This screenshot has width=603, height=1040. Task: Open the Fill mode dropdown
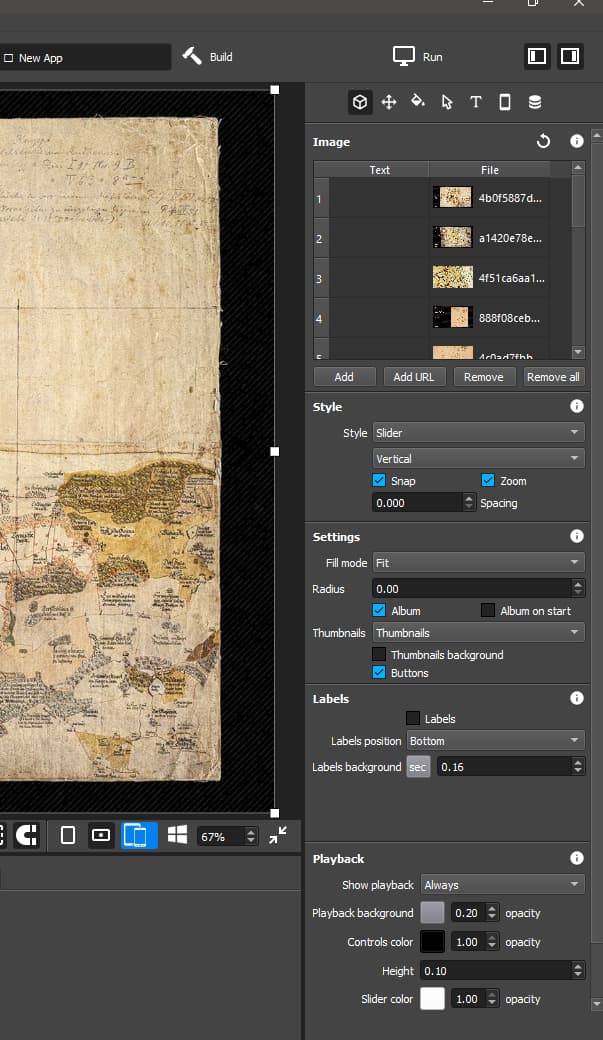click(x=478, y=562)
